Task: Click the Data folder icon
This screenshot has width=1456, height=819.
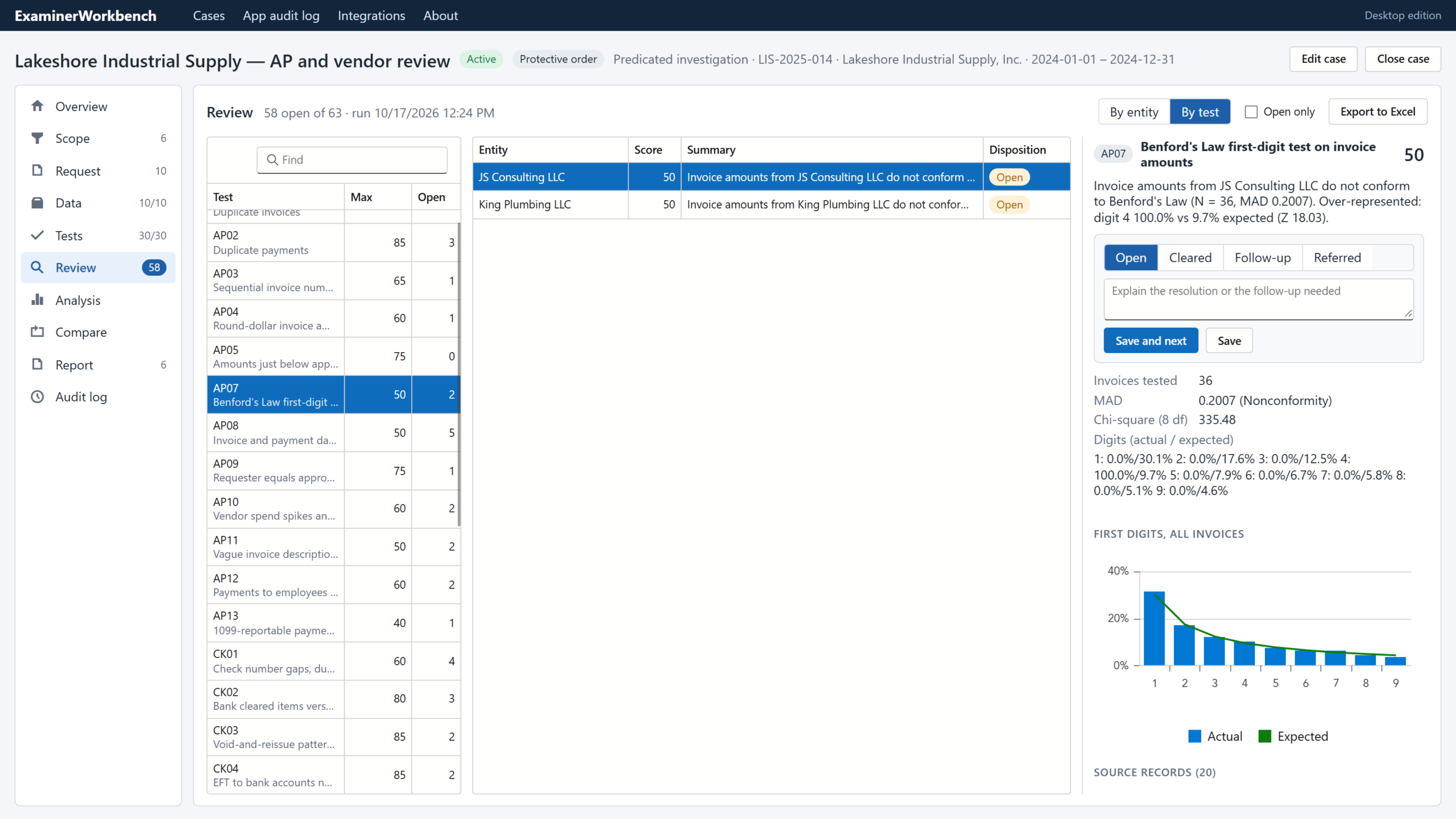Action: coord(38,203)
